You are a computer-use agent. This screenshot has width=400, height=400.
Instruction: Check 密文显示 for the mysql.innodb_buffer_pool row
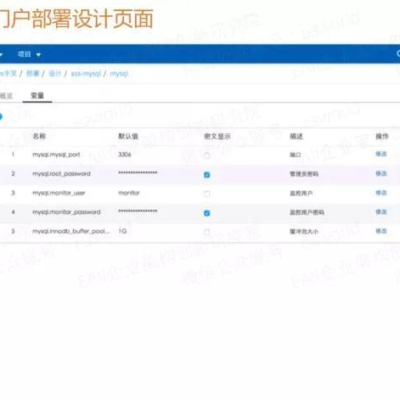click(207, 232)
